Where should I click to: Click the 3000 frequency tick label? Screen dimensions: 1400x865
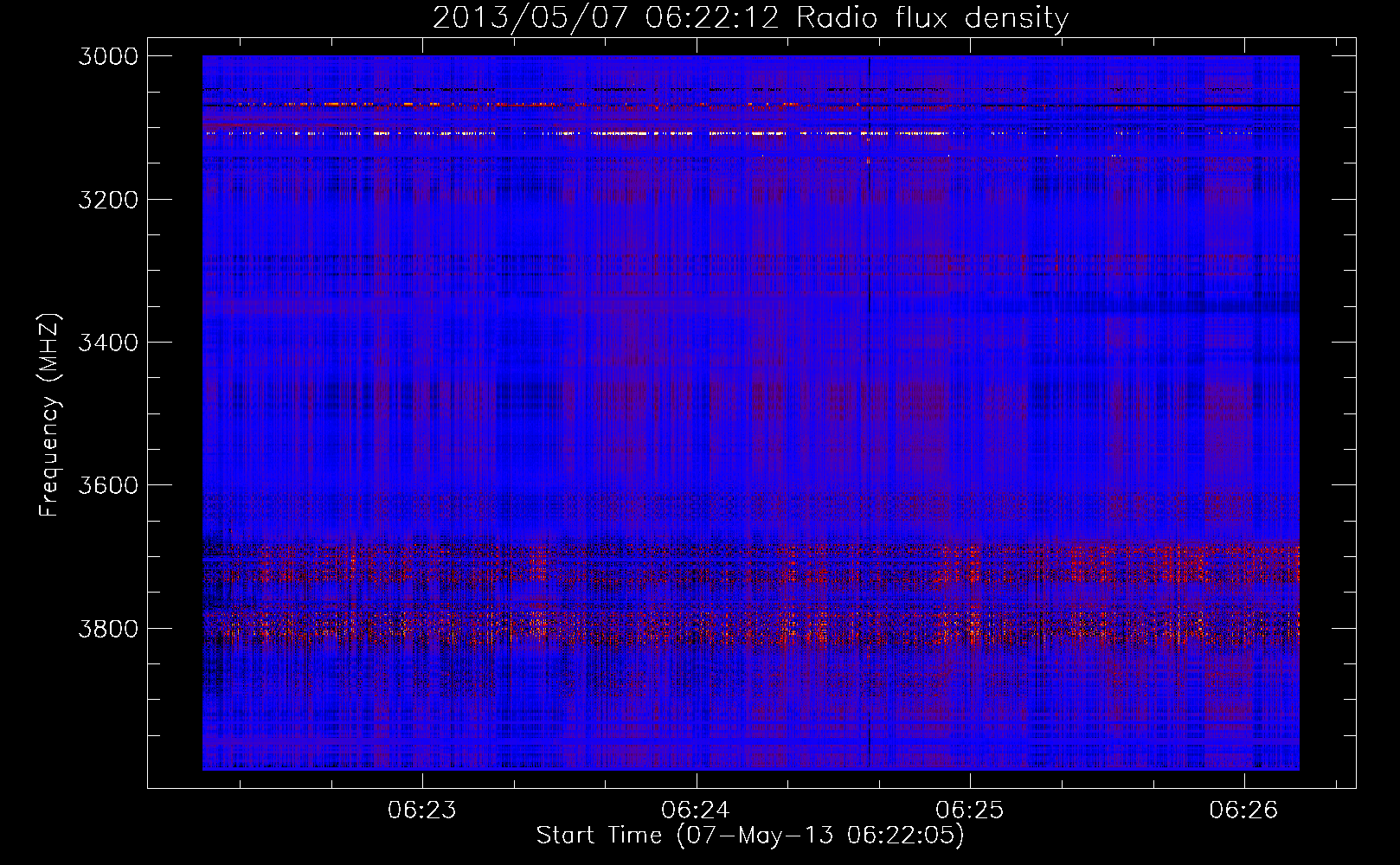[108, 56]
